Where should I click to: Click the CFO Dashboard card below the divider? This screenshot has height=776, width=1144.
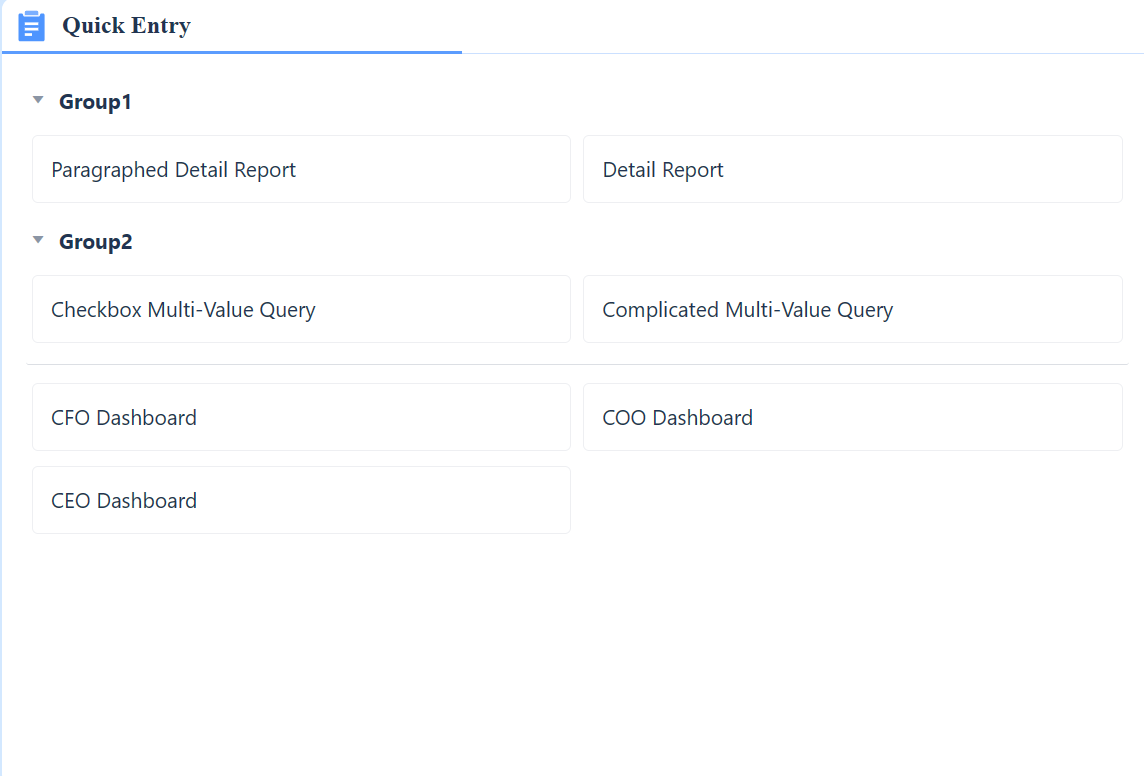pyautogui.click(x=301, y=417)
